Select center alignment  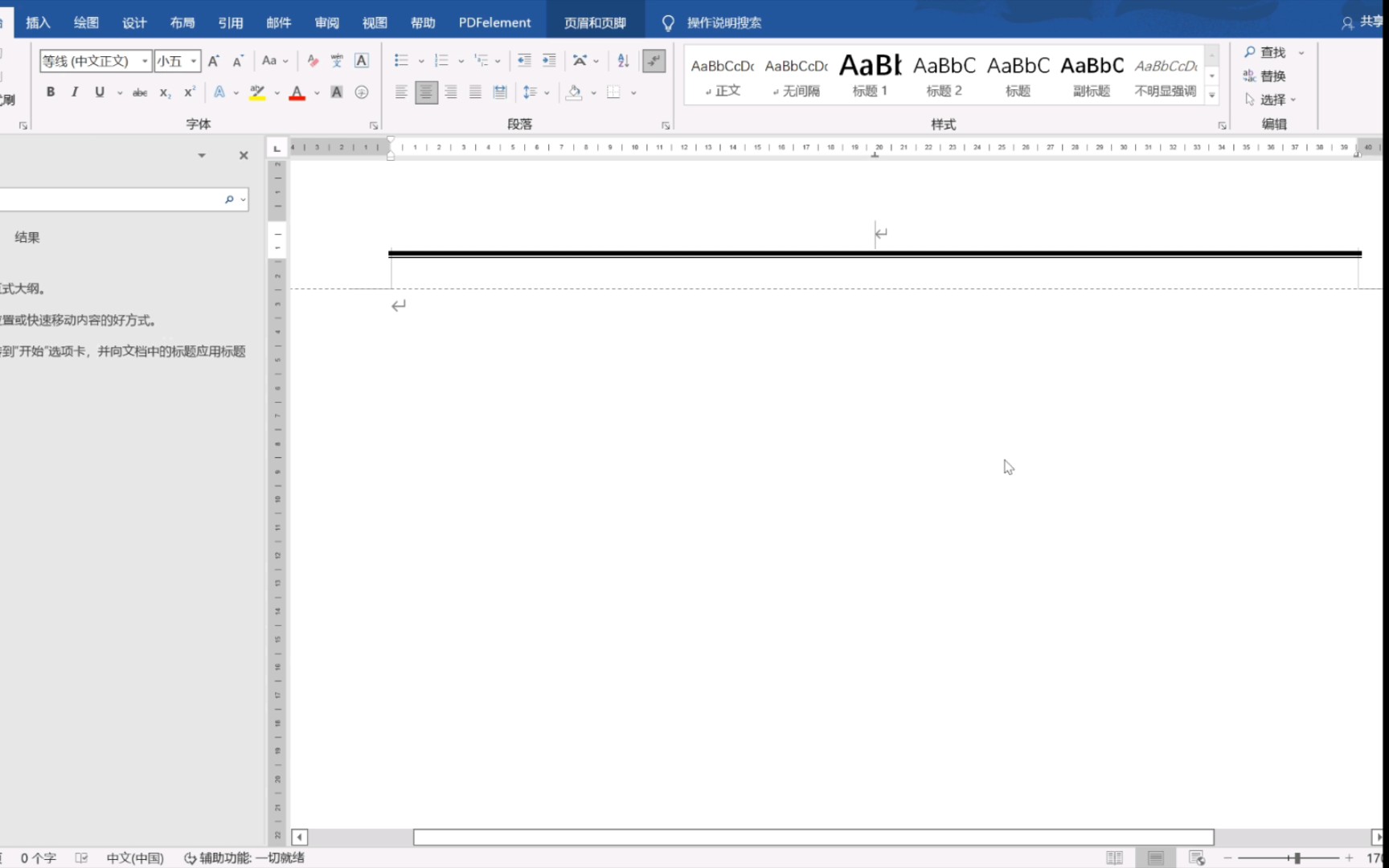click(x=426, y=92)
